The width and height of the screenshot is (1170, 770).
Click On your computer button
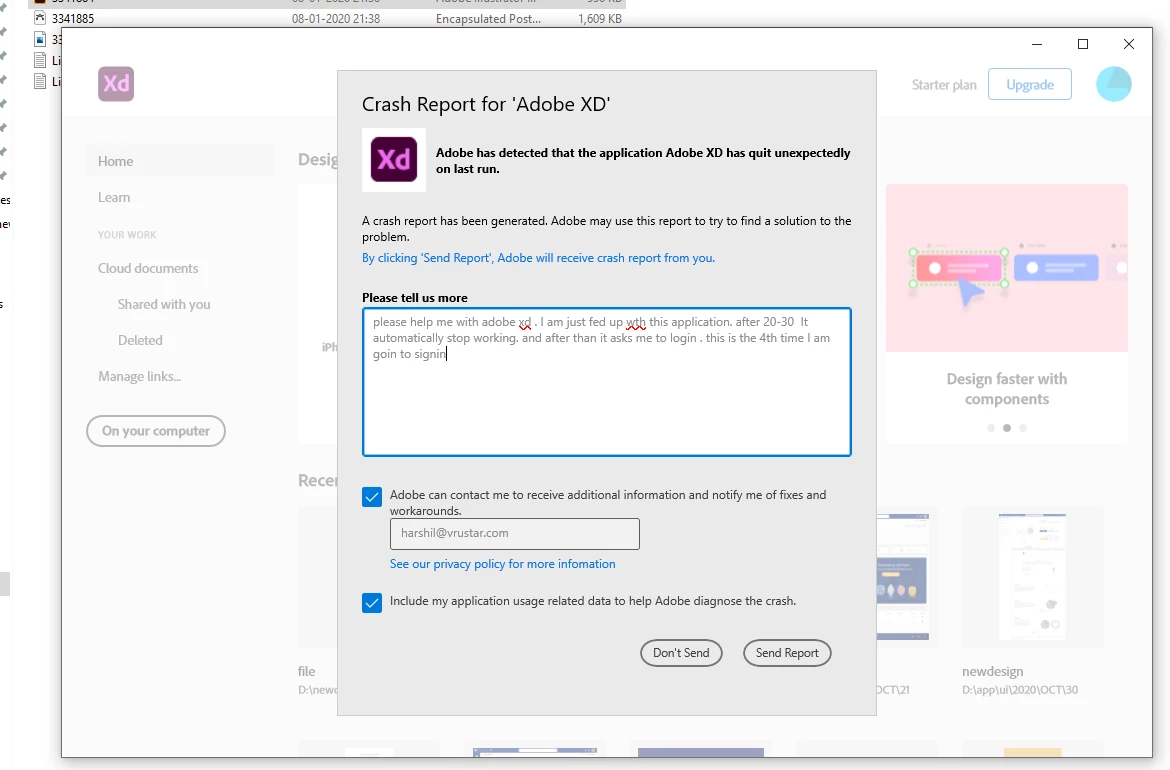tap(156, 431)
